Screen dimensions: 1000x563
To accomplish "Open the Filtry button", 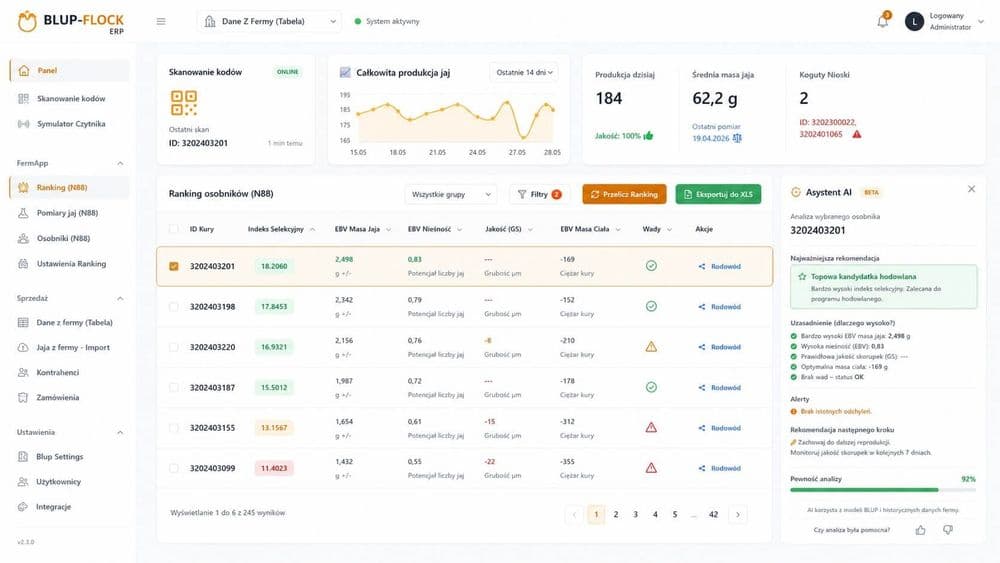I will [x=540, y=194].
